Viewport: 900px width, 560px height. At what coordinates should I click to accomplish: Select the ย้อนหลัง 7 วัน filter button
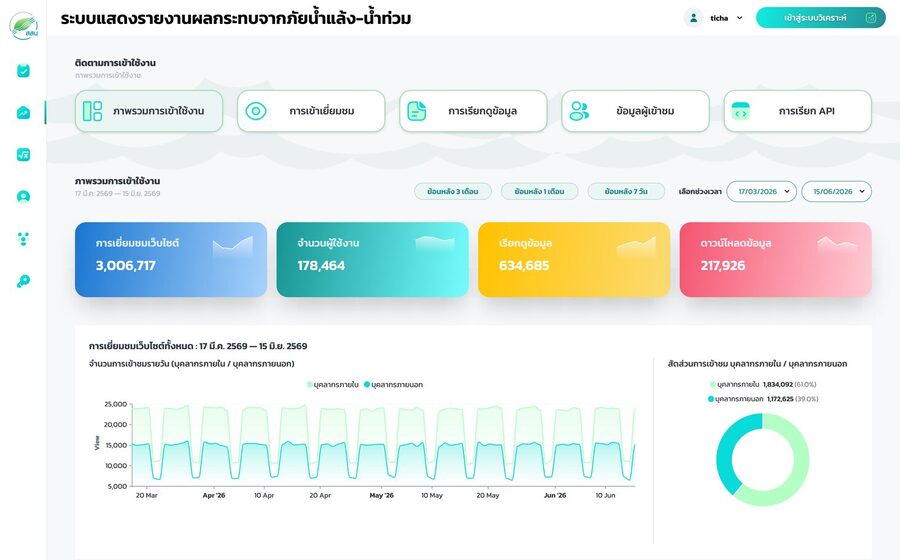pos(626,192)
